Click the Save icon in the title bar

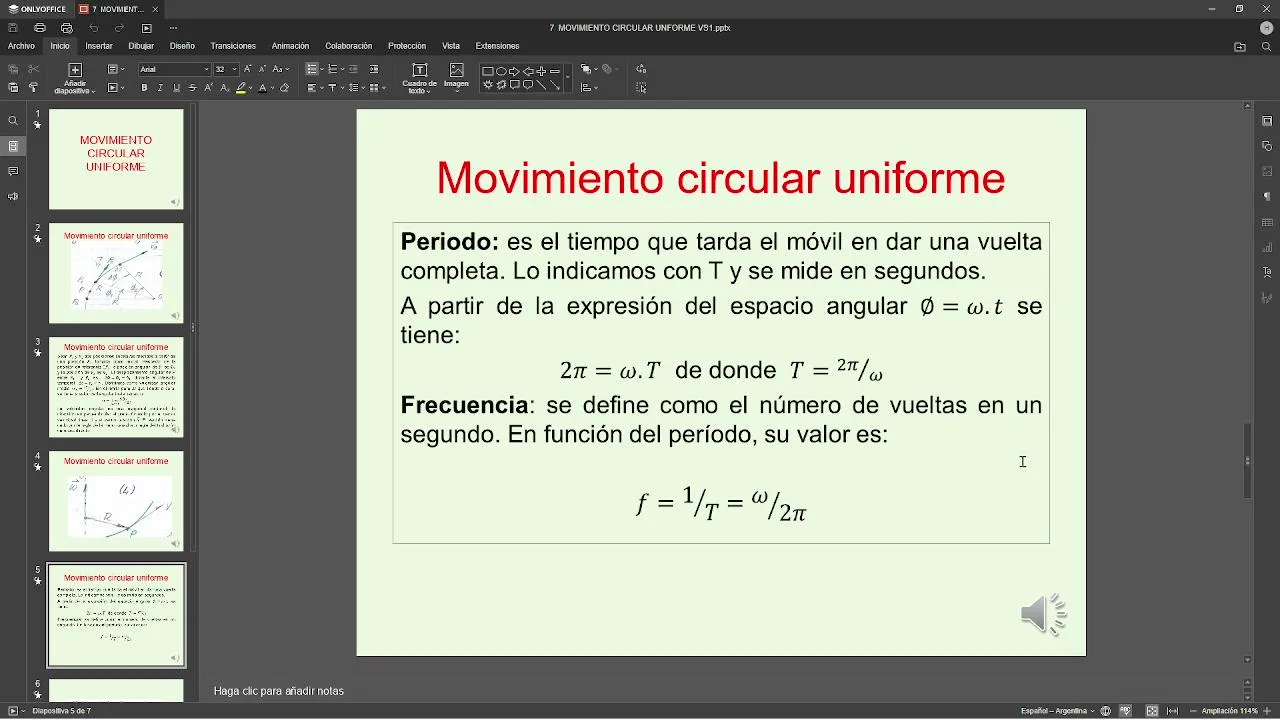(13, 28)
